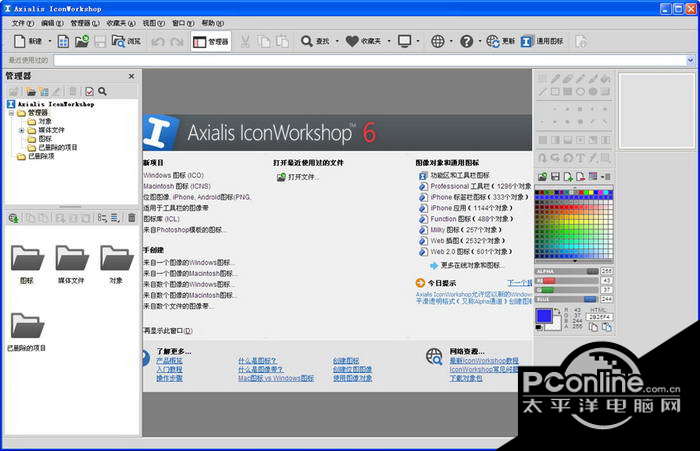Open the dropdown arrow beside the globe icon
Image resolution: width=700 pixels, height=451 pixels.
pos(451,42)
